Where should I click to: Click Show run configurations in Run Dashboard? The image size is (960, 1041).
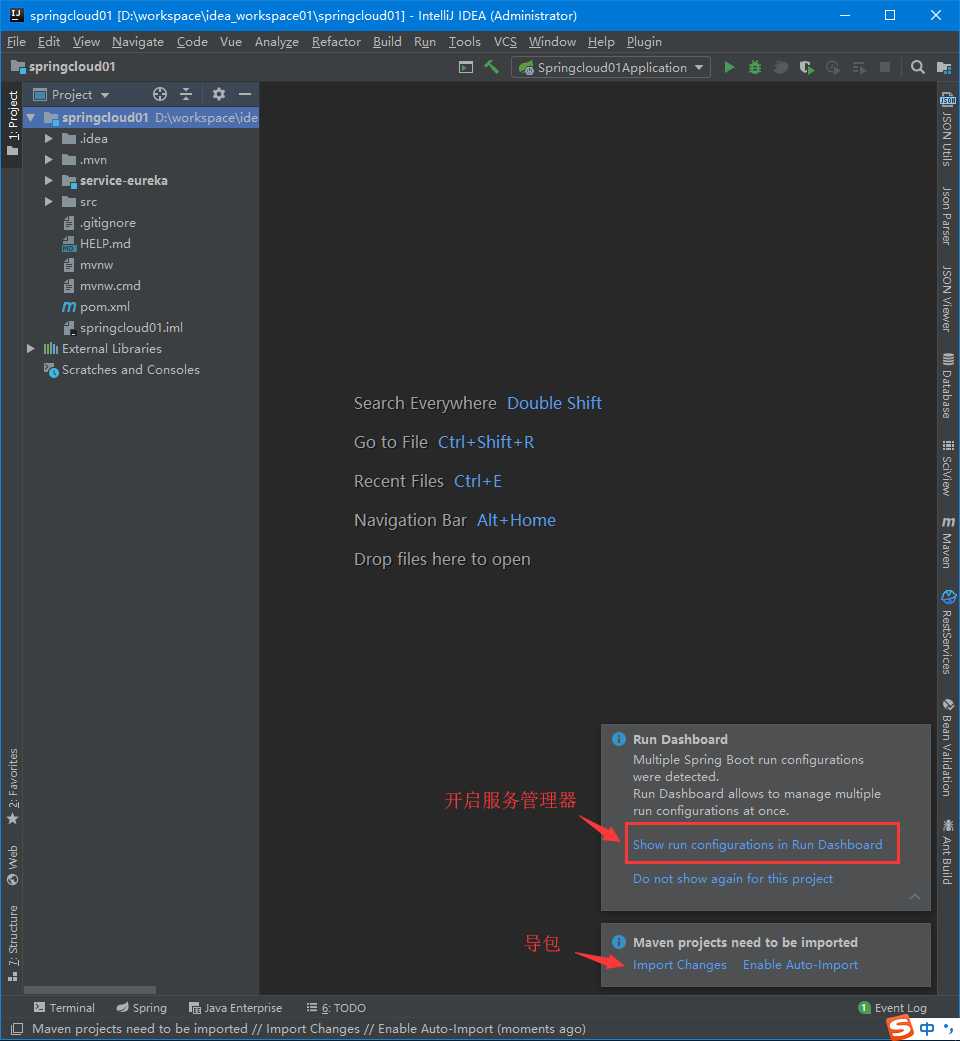(x=758, y=844)
